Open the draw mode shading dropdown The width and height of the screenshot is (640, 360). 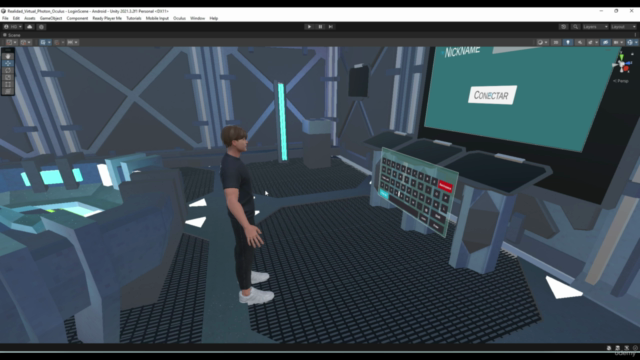[x=542, y=42]
